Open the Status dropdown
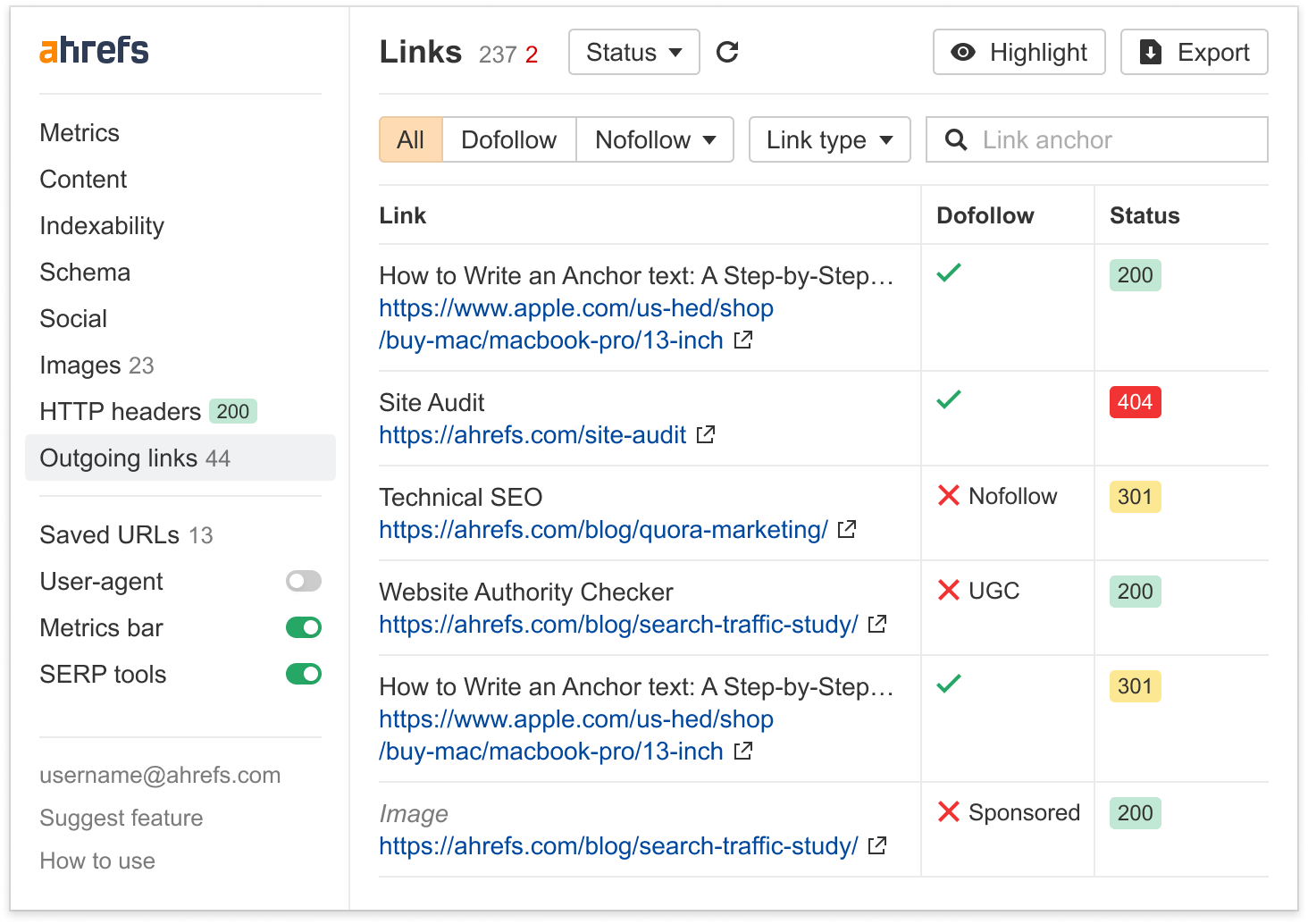 pyautogui.click(x=634, y=52)
